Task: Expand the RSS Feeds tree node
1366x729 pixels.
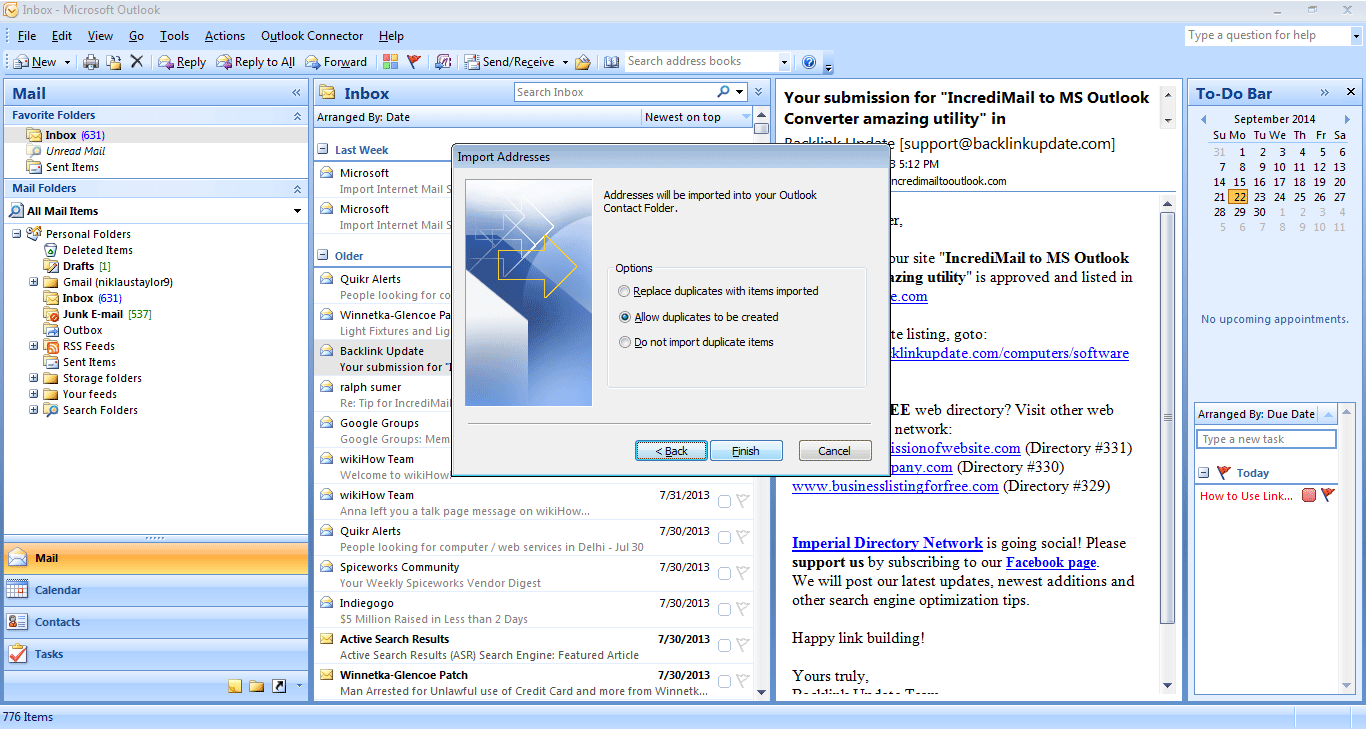Action: (33, 346)
